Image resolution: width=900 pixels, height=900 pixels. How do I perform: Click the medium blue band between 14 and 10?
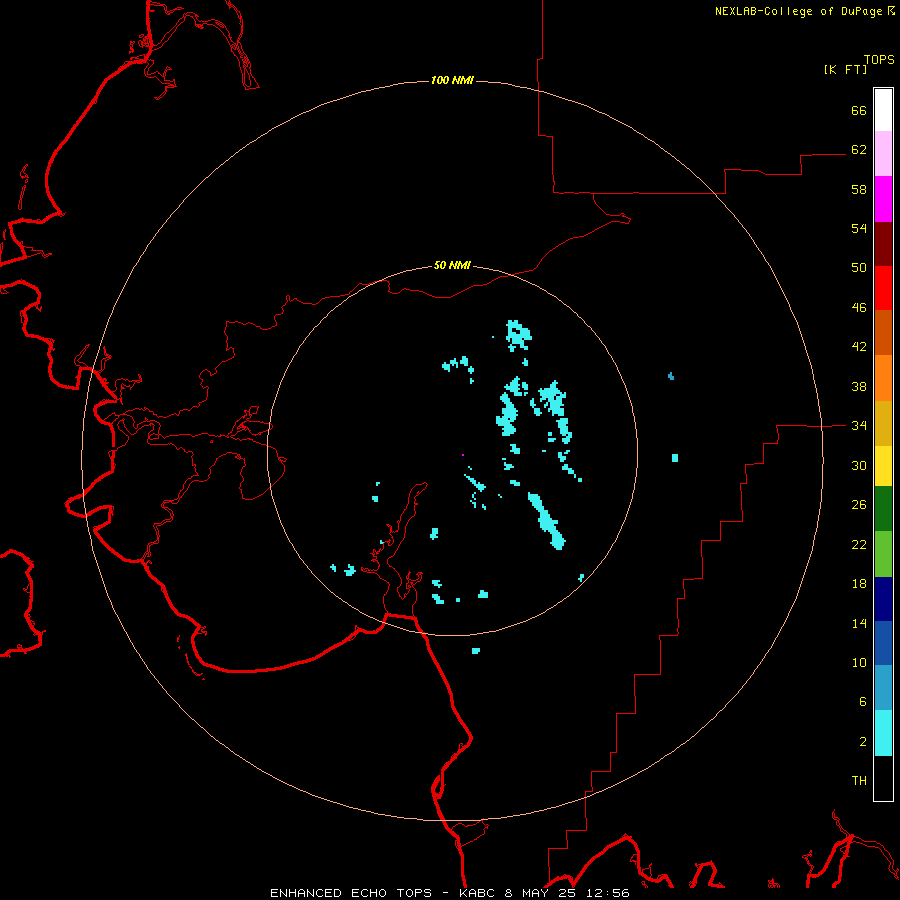pyautogui.click(x=883, y=643)
